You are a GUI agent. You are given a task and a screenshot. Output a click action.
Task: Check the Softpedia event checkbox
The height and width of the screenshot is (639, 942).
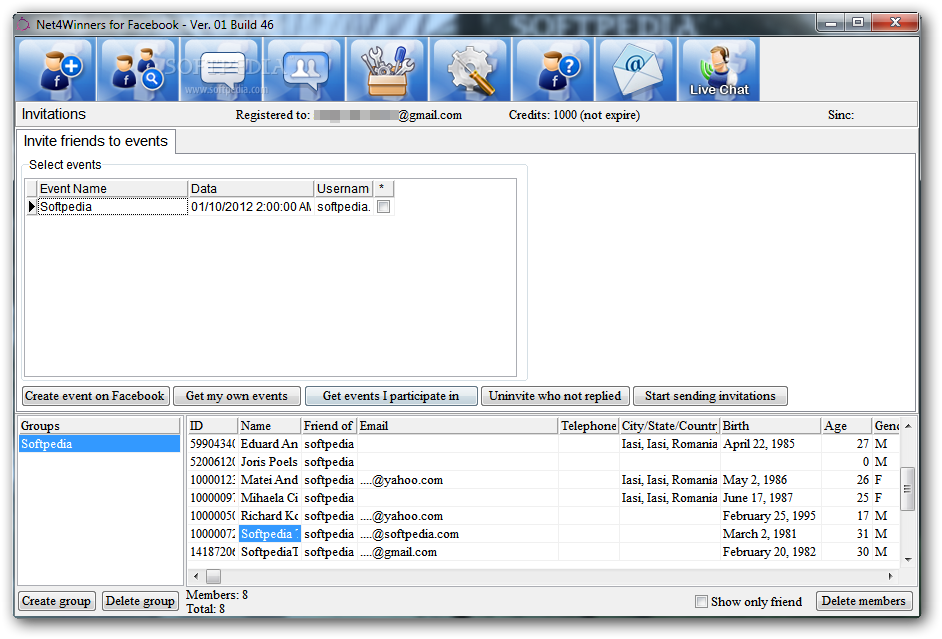[383, 207]
